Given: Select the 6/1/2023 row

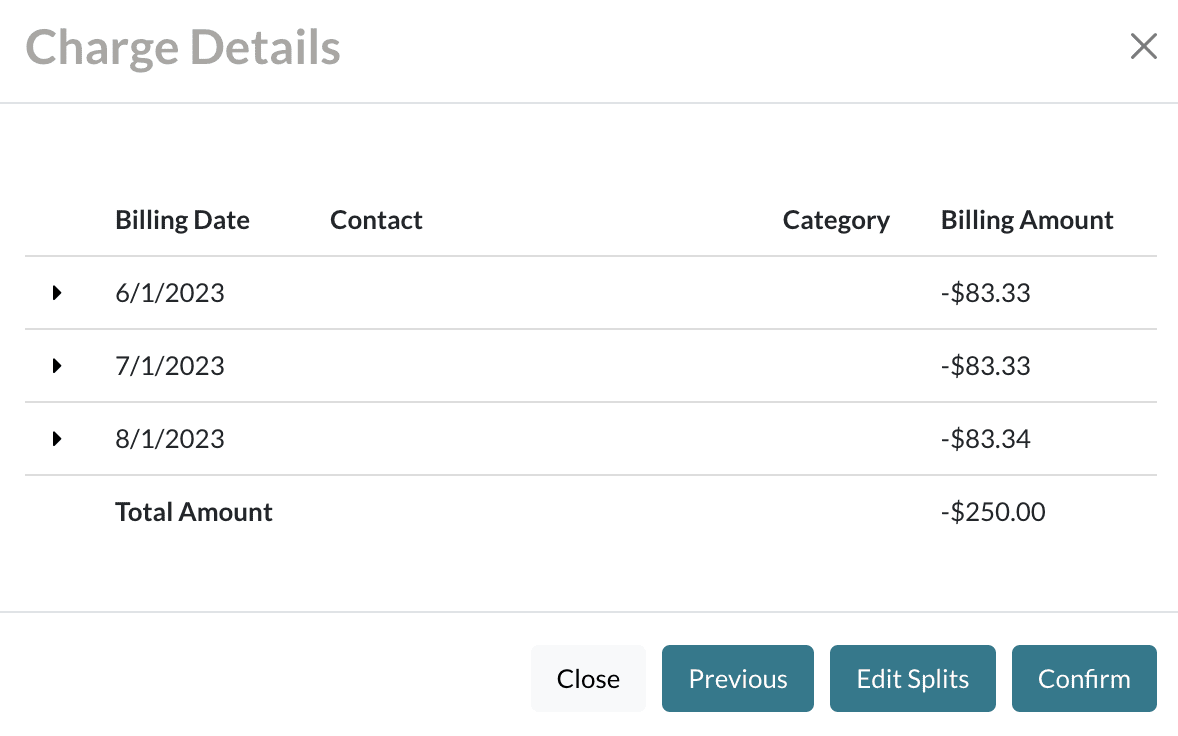Looking at the screenshot, I should click(170, 293).
